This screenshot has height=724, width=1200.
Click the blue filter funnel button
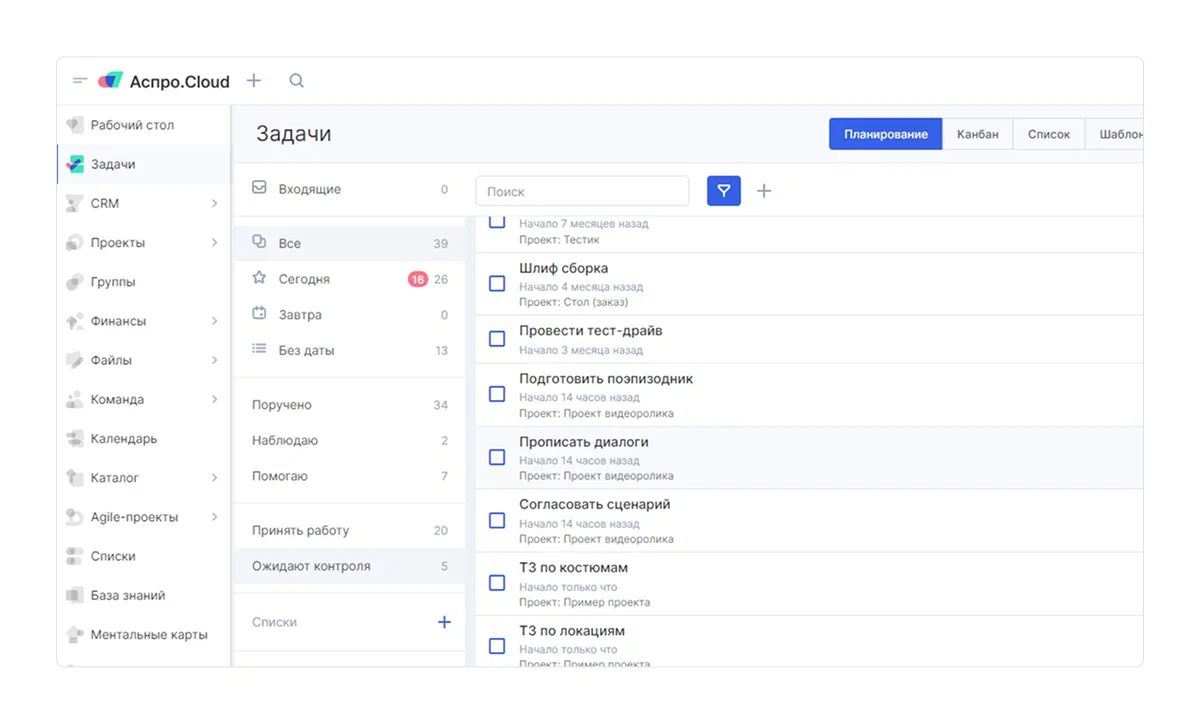point(723,191)
